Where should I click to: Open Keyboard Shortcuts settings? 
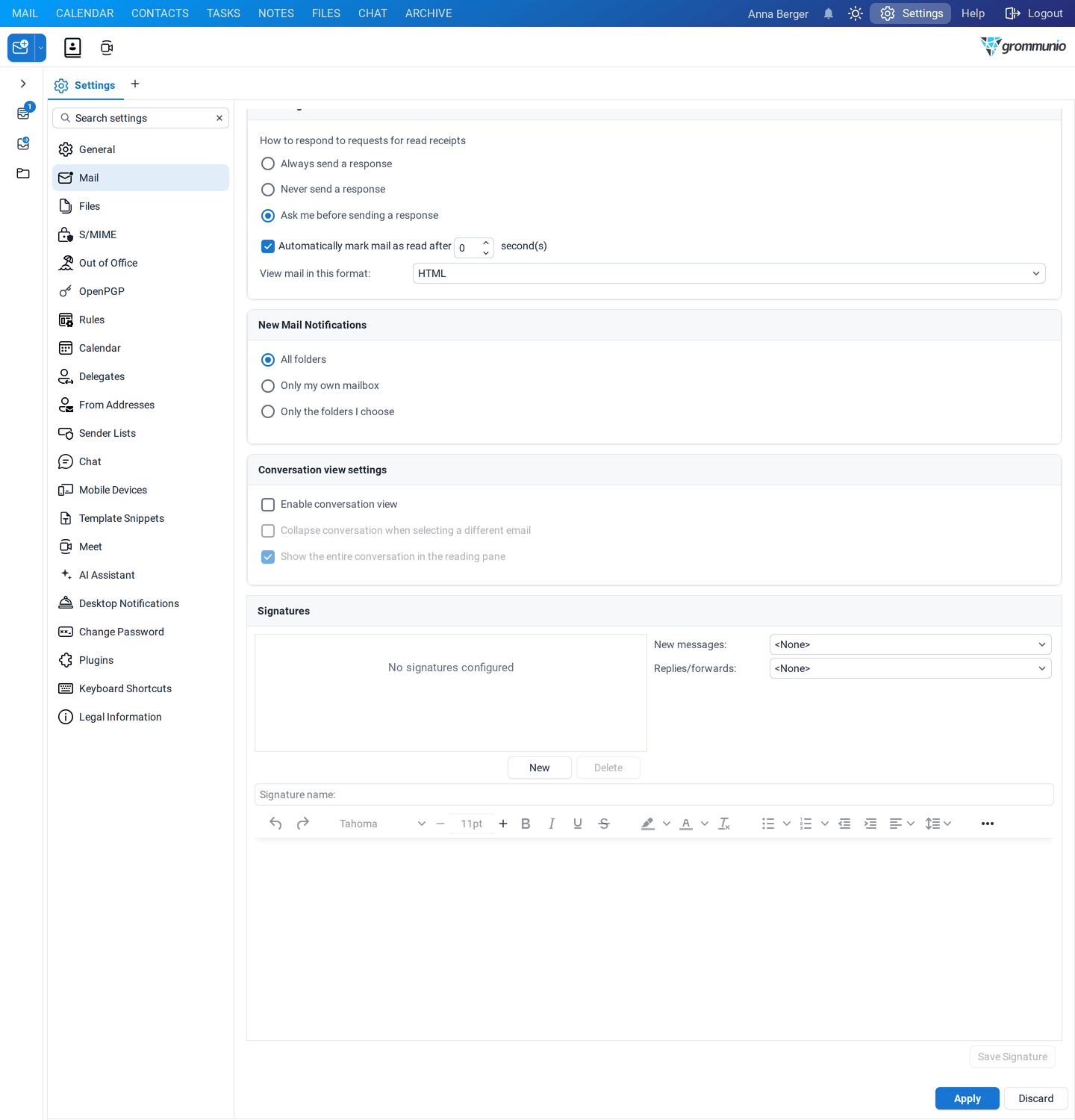point(140,688)
